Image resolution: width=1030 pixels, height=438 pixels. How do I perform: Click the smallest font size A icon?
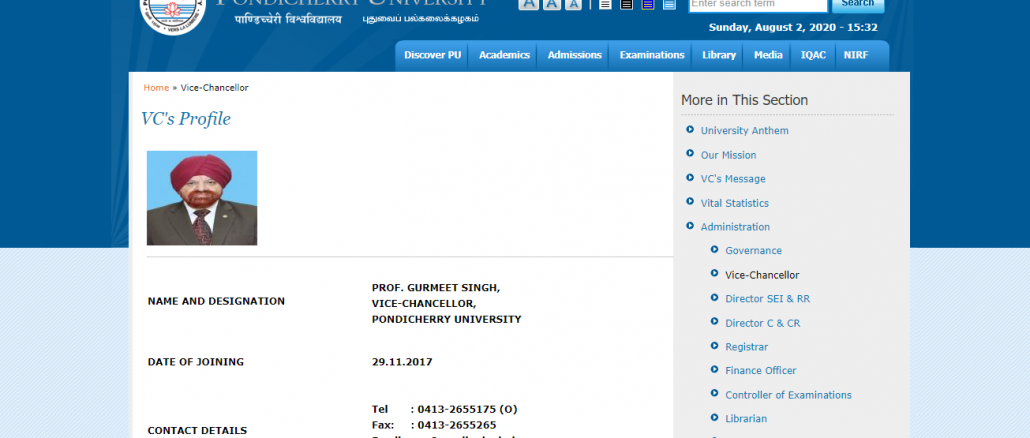pos(573,4)
